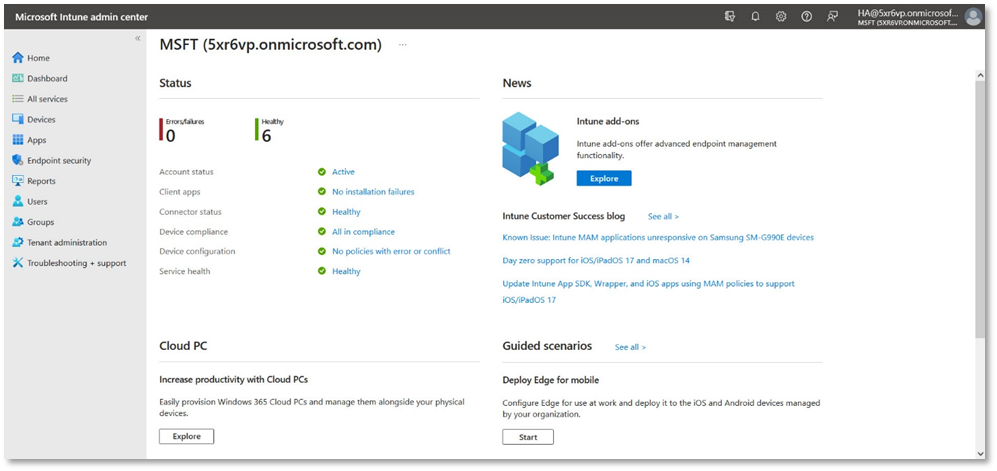The width and height of the screenshot is (997, 471).
Task: Click the help question mark icon
Action: pyautogui.click(x=807, y=16)
